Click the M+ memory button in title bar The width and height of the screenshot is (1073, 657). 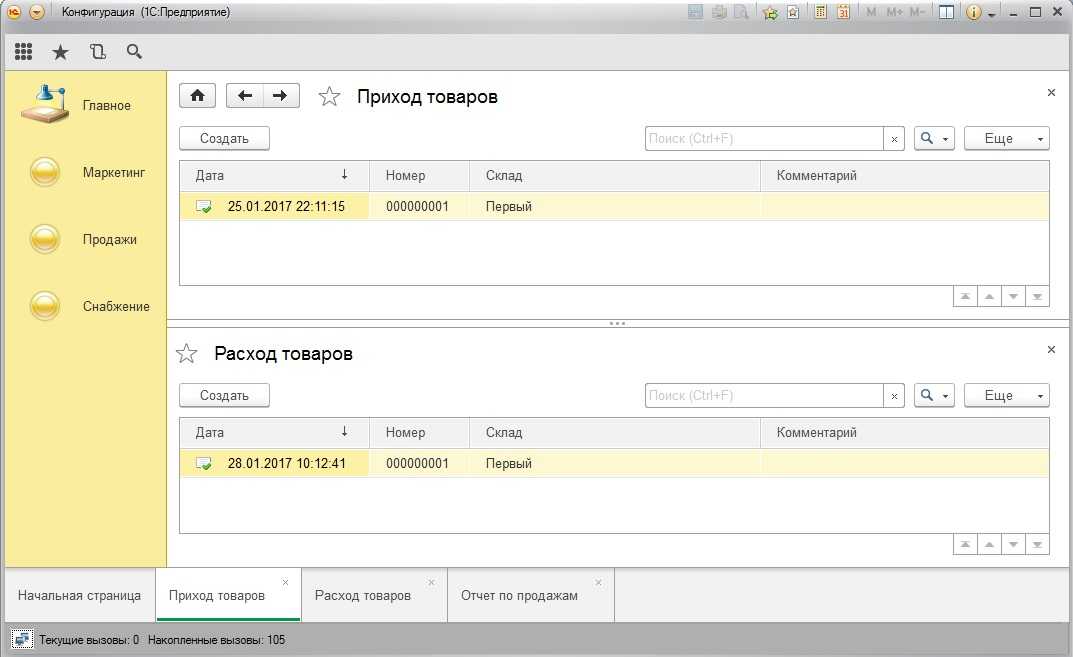(x=894, y=12)
